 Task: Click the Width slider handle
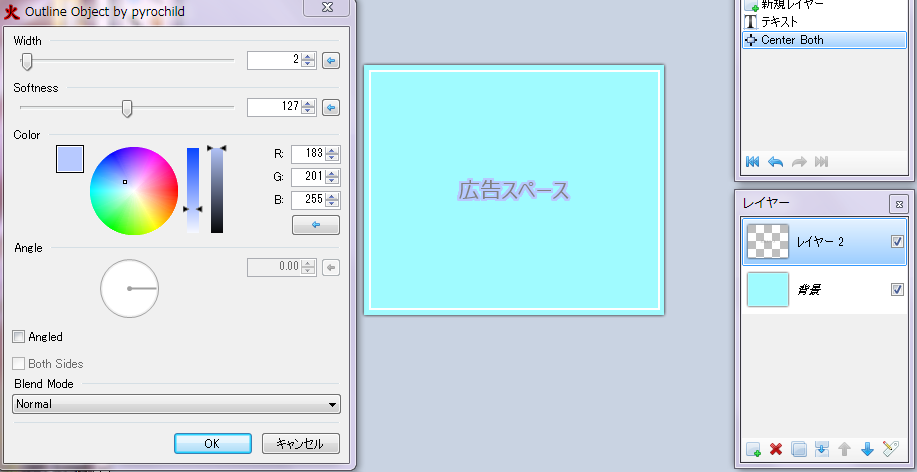point(26,60)
